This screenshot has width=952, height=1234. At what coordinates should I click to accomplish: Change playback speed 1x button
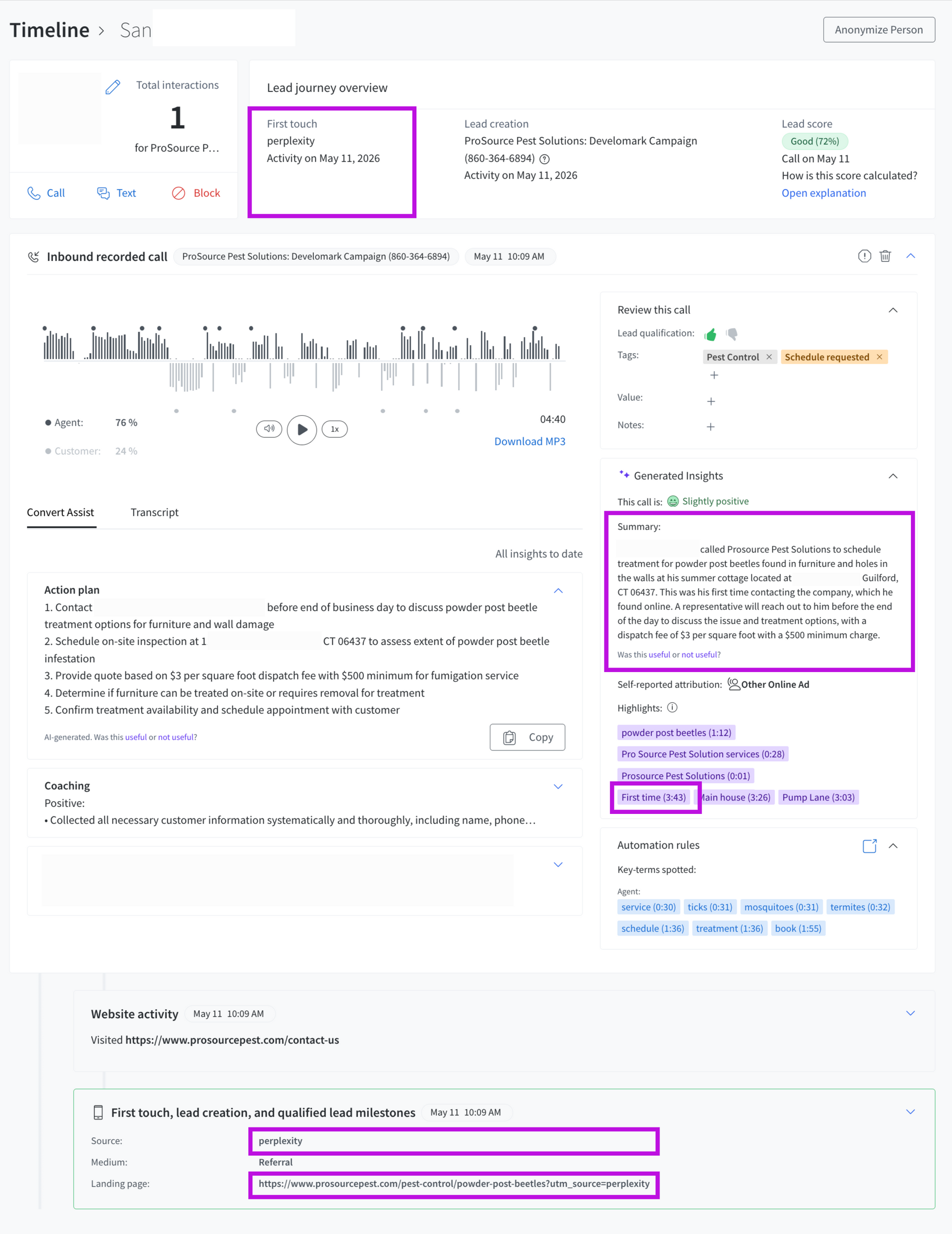point(335,429)
